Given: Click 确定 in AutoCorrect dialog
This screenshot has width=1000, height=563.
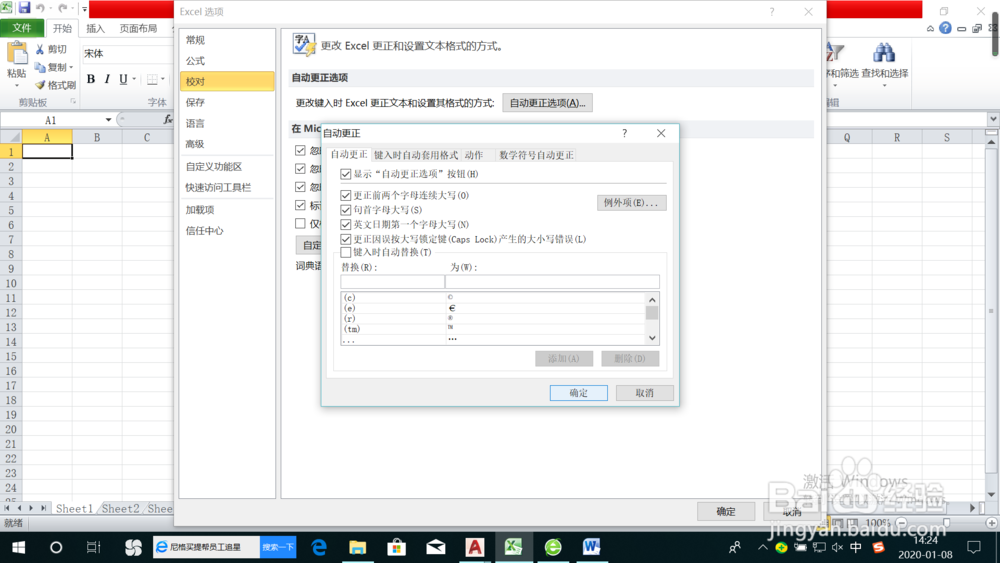Looking at the screenshot, I should point(578,393).
